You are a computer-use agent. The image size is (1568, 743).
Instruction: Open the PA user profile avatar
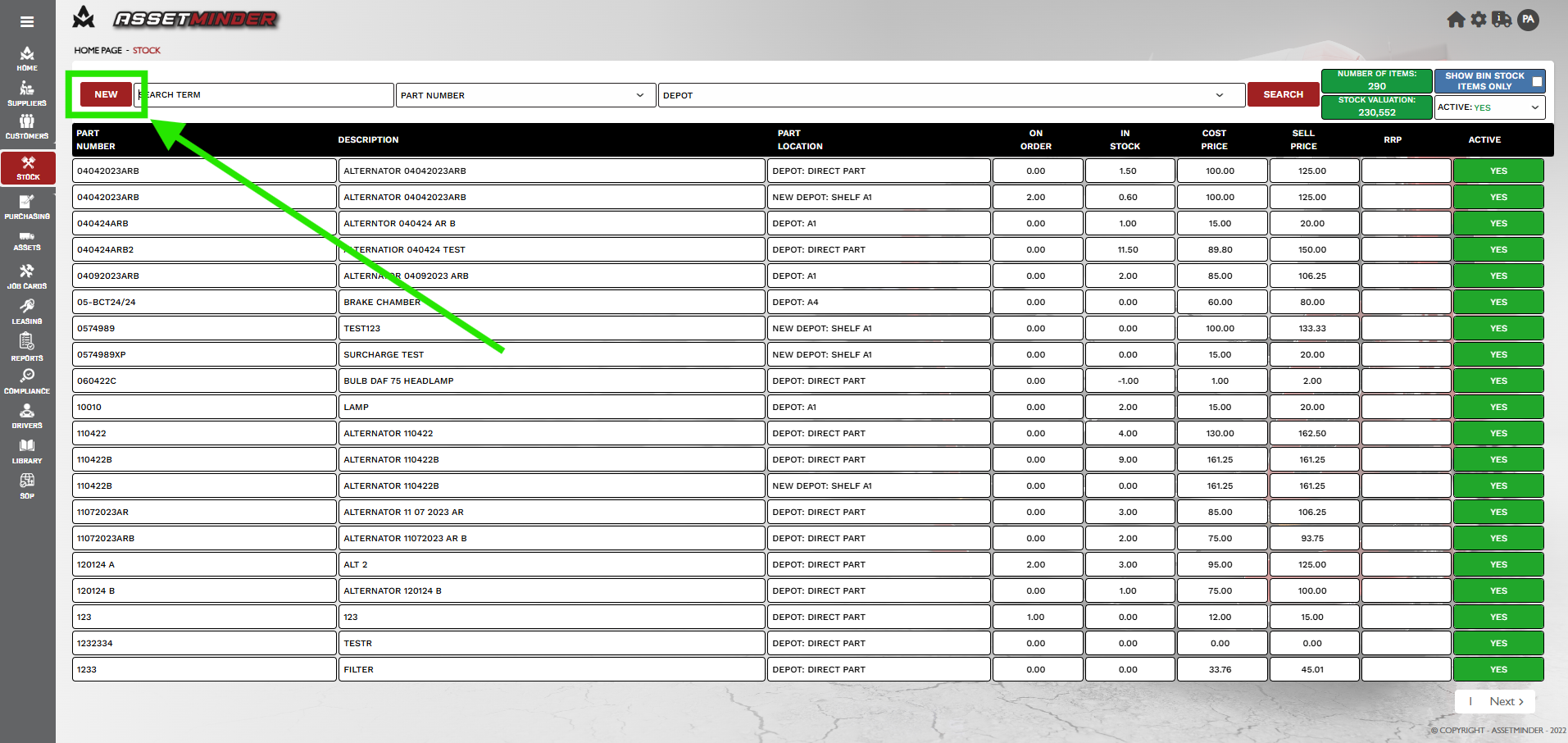coord(1528,20)
